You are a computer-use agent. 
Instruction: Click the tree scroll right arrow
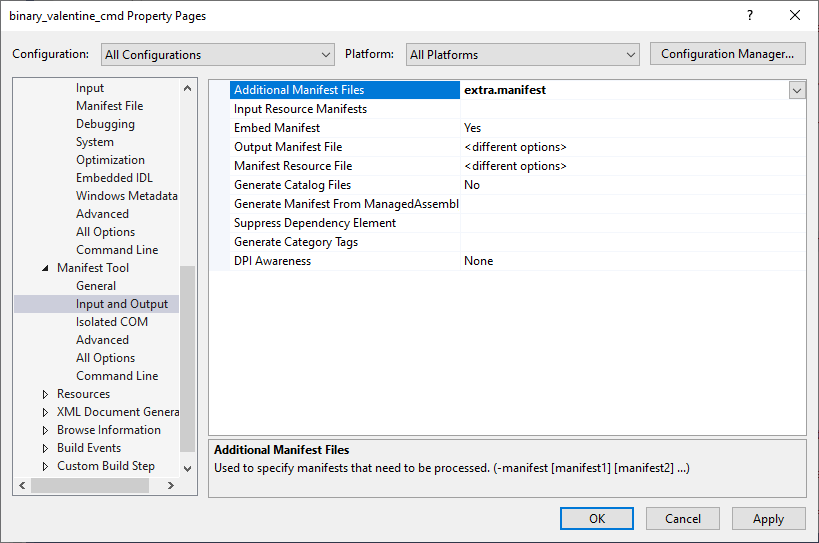coord(171,486)
